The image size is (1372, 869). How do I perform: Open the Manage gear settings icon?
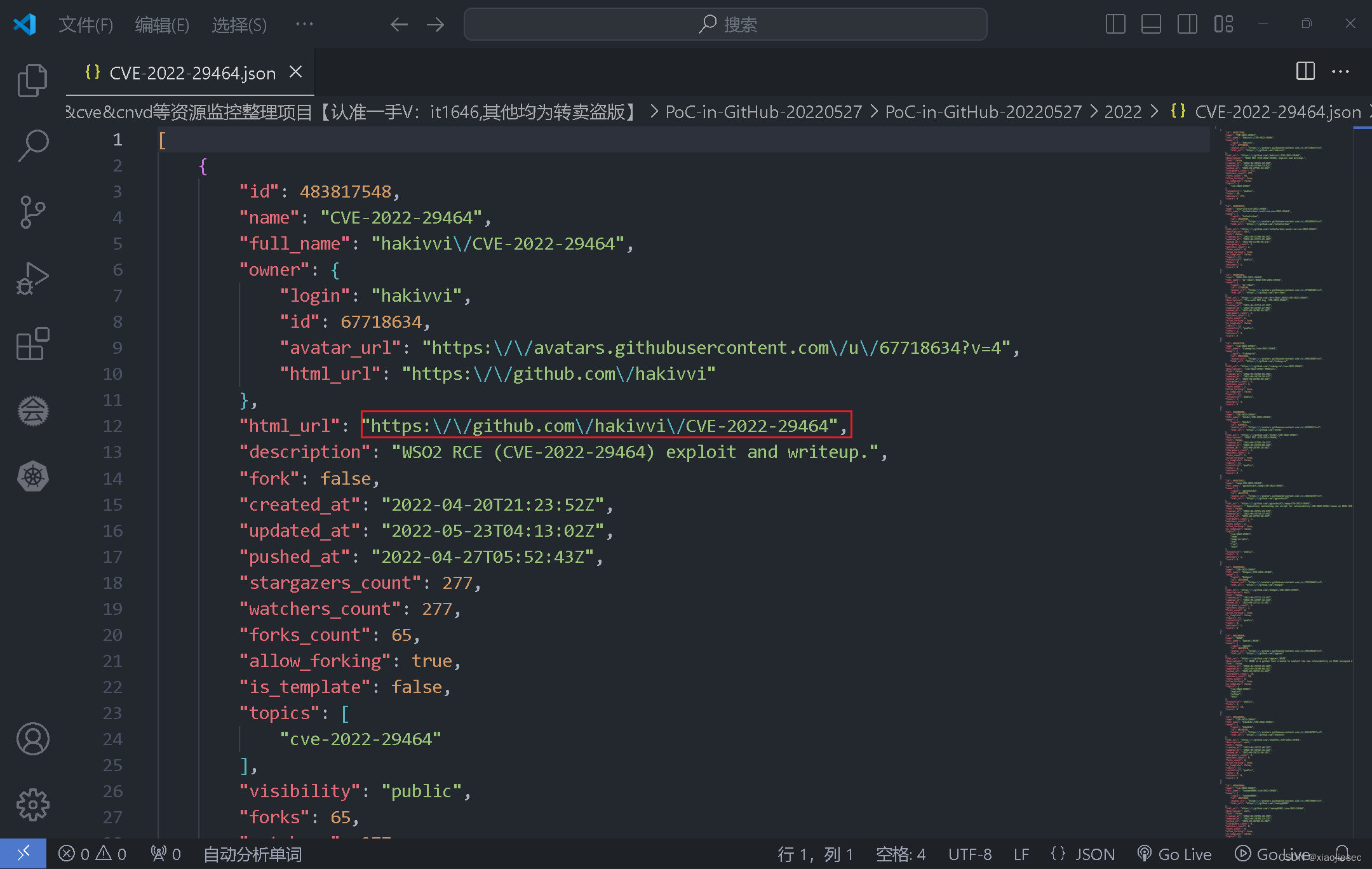coord(32,804)
